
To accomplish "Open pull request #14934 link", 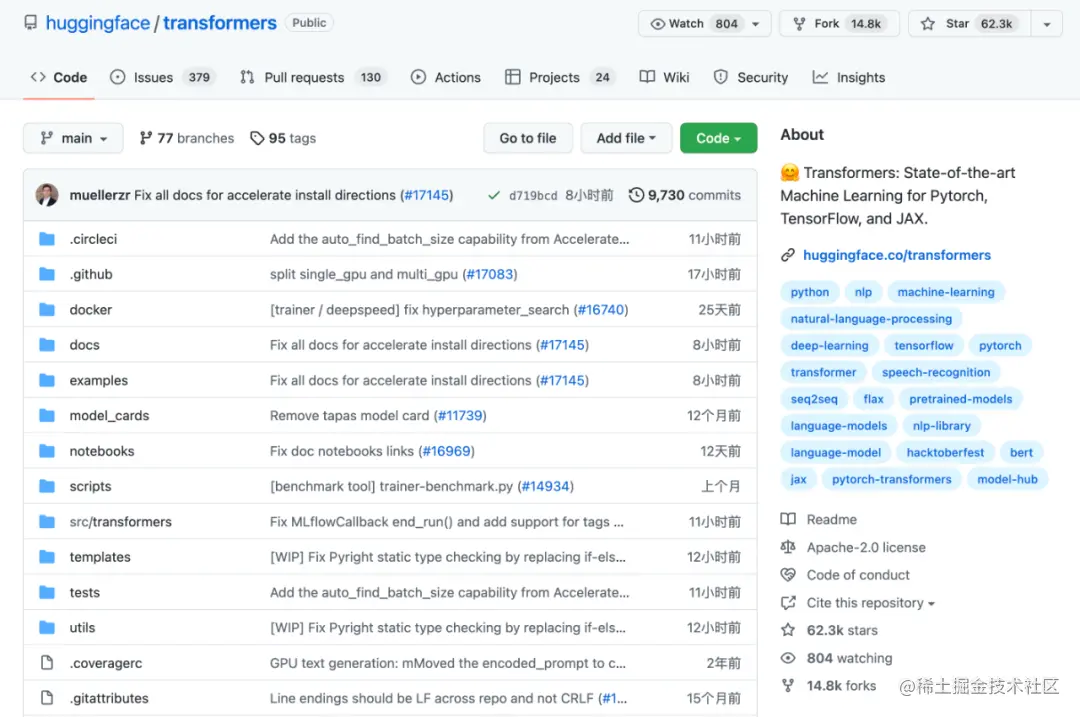I will coord(546,486).
